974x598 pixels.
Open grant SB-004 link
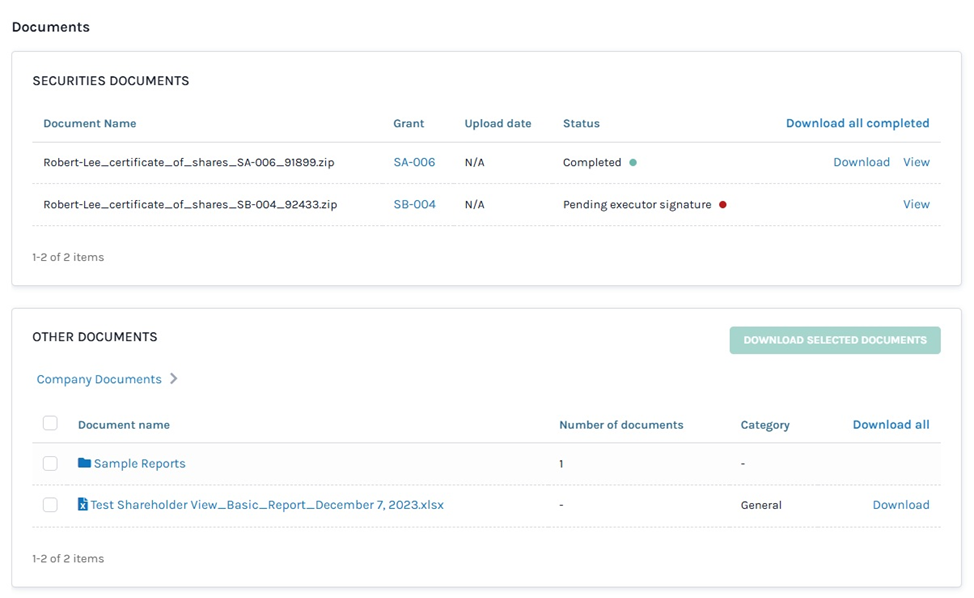(x=414, y=204)
